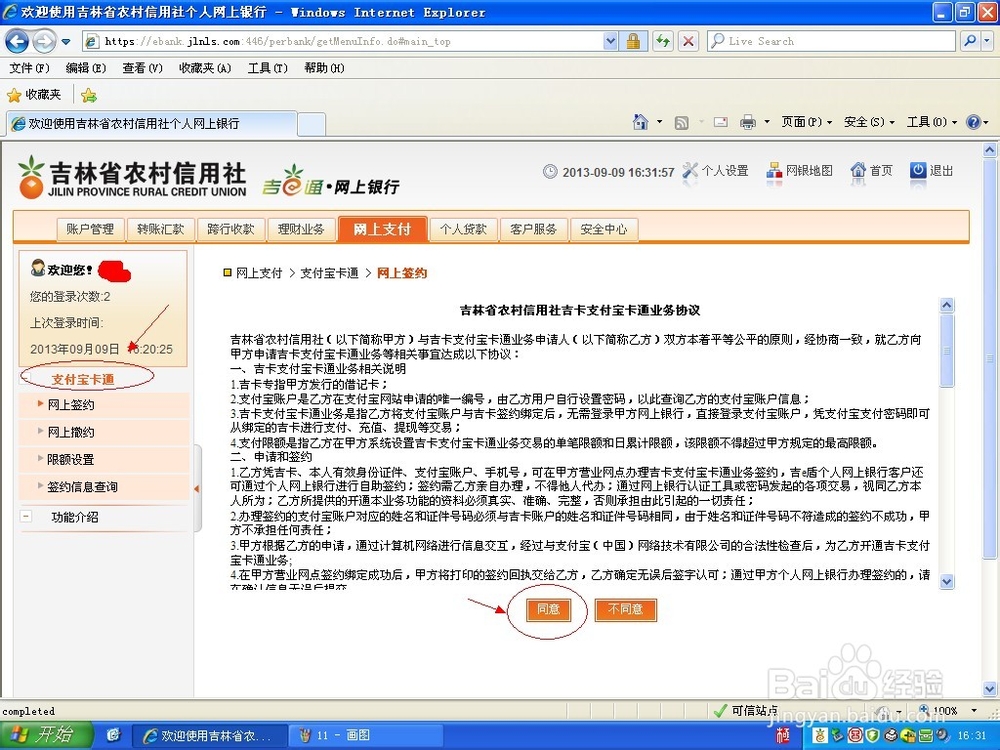Open the 收藏夹 favorites star button
Screen dimensions: 1000x750
click(x=34, y=95)
